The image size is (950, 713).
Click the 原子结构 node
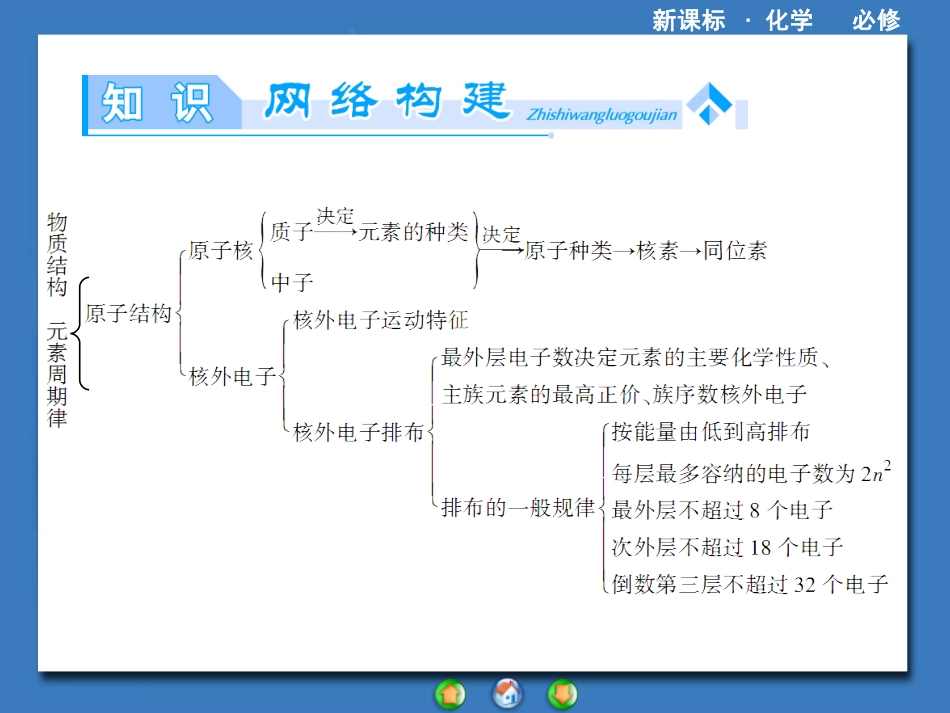pyautogui.click(x=128, y=313)
